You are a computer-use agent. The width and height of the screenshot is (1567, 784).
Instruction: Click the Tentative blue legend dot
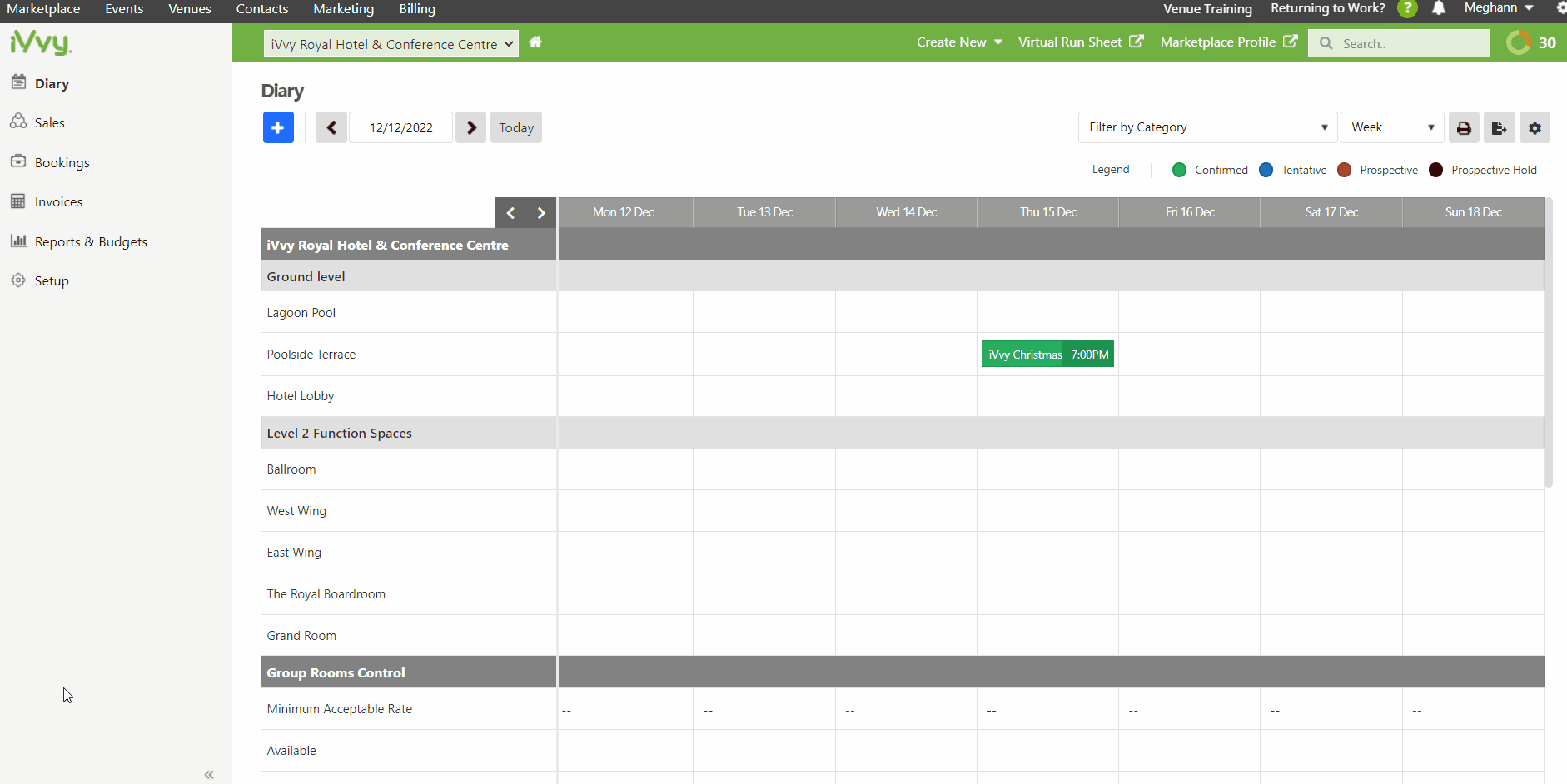(x=1266, y=170)
